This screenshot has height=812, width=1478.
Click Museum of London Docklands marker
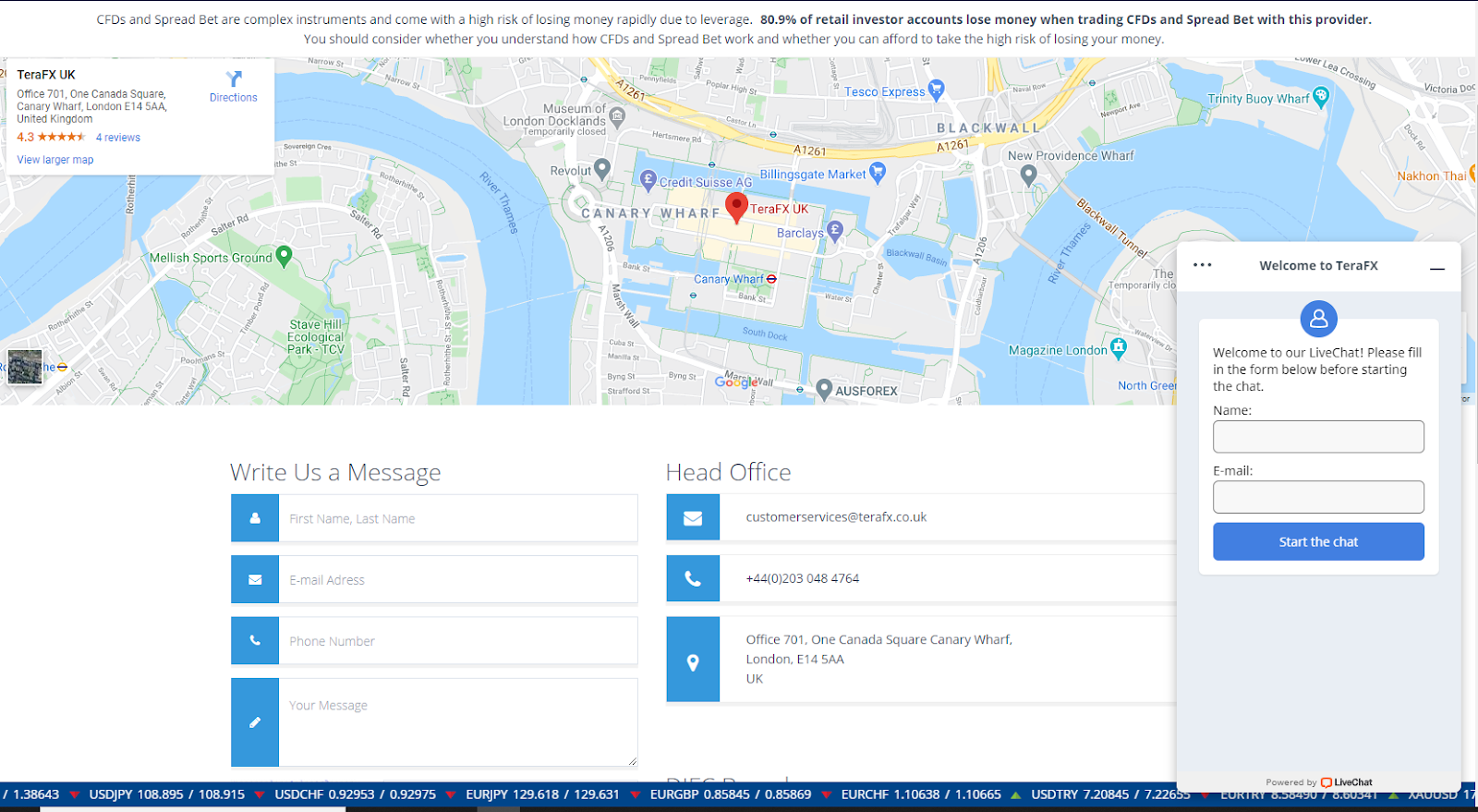(x=617, y=116)
